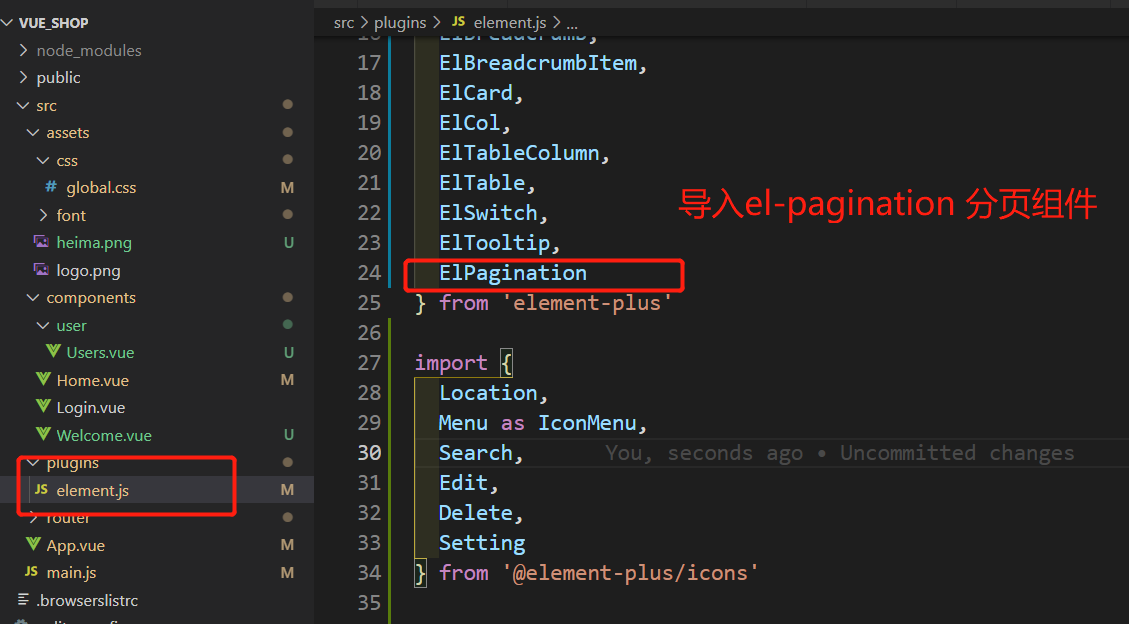Click line number 30 in the gutter

[x=369, y=453]
